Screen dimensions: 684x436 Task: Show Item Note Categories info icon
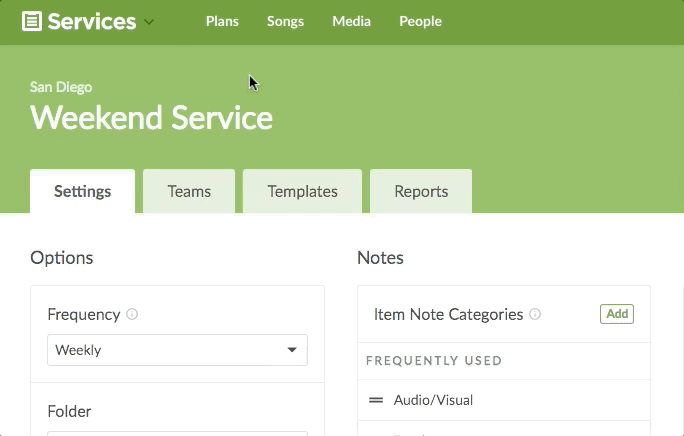535,314
